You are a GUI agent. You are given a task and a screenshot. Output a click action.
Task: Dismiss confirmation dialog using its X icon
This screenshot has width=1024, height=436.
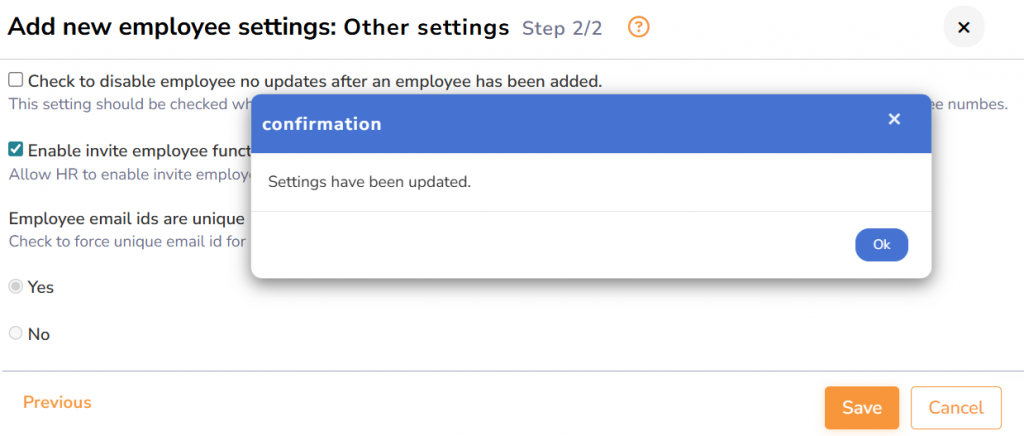tap(894, 120)
